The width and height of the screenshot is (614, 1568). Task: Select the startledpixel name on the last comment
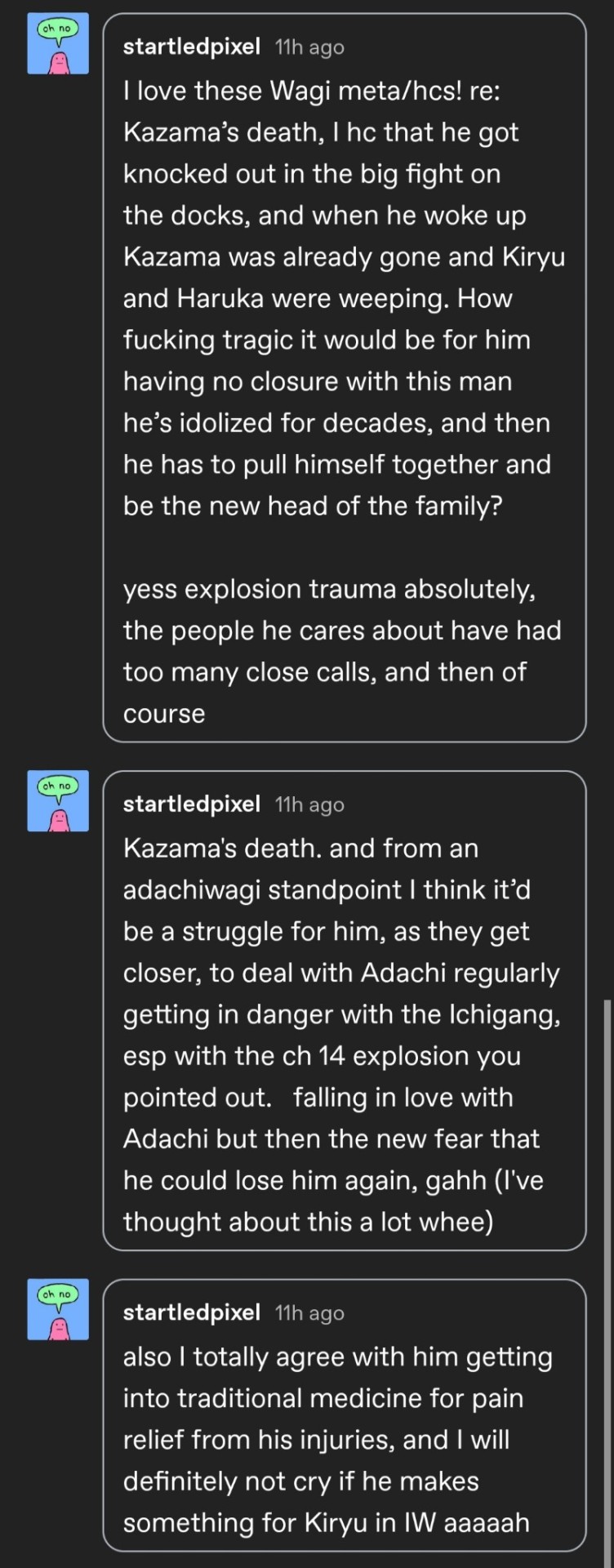[x=192, y=1312]
